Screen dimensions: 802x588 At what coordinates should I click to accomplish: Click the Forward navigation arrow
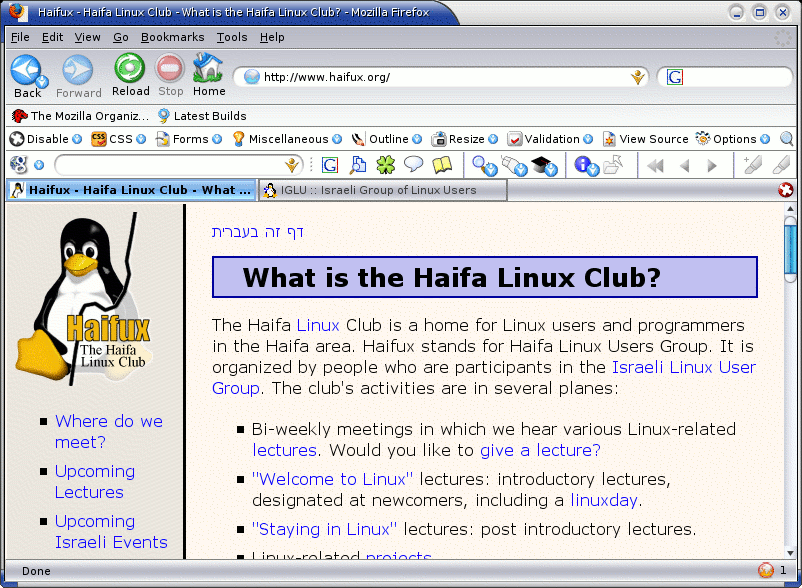(x=78, y=70)
